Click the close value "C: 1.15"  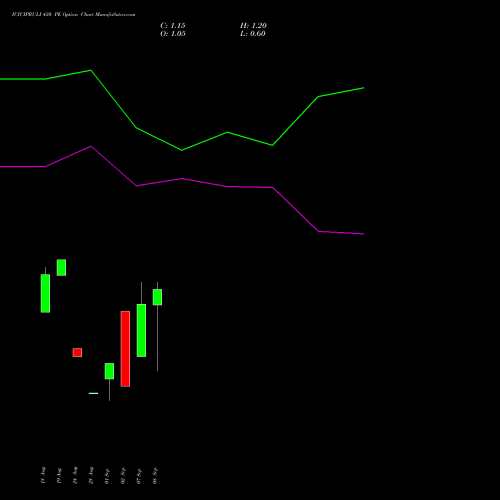(173, 26)
